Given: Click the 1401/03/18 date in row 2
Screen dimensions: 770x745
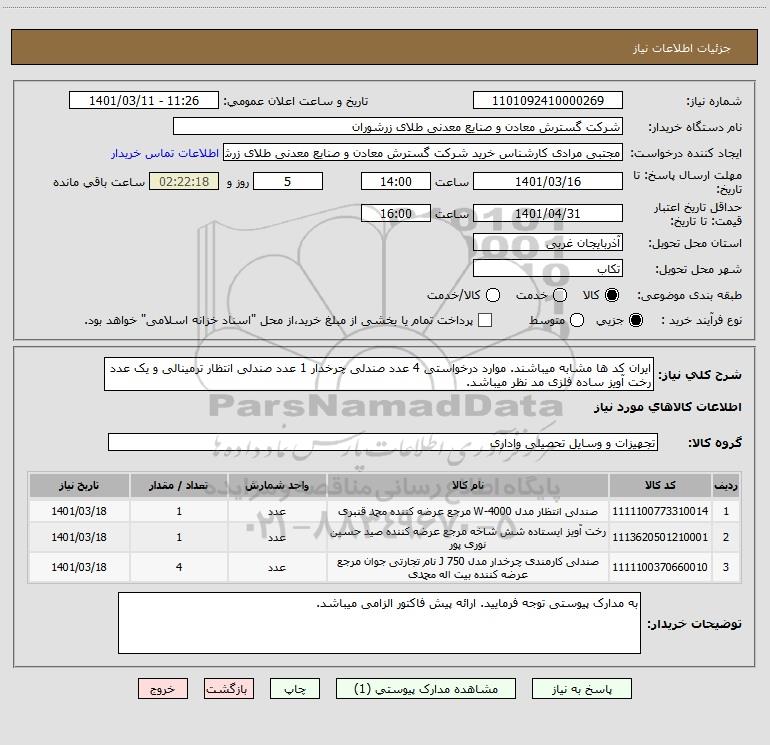Looking at the screenshot, I should point(79,537).
